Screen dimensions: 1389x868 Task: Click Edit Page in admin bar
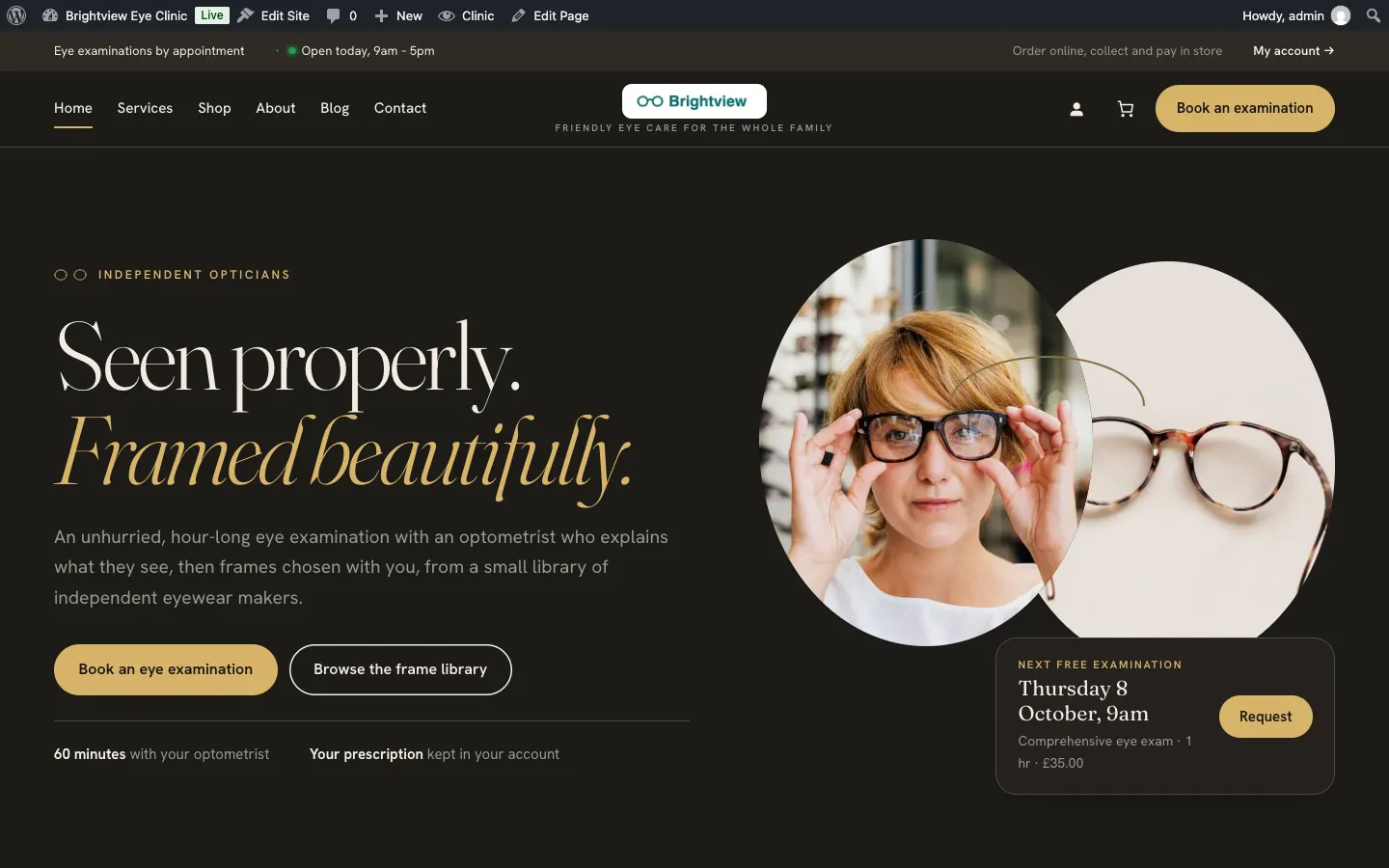[x=550, y=15]
